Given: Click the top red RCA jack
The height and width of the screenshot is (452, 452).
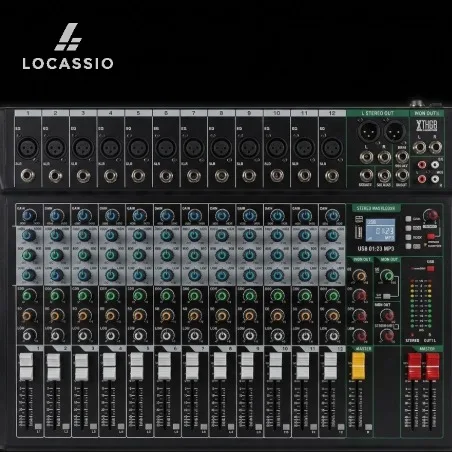Looking at the screenshot, I should pos(422,165).
